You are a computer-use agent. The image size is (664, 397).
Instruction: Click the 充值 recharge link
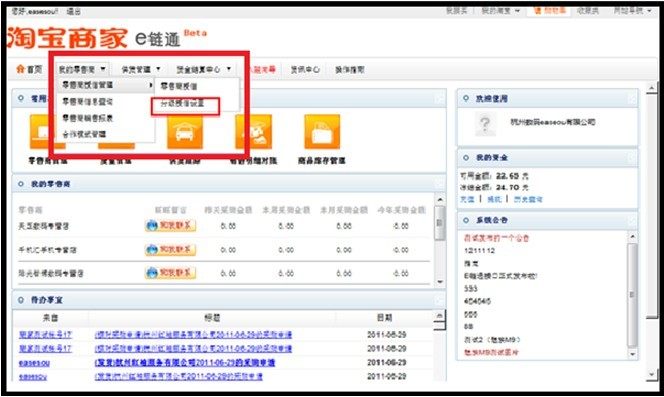tap(468, 199)
